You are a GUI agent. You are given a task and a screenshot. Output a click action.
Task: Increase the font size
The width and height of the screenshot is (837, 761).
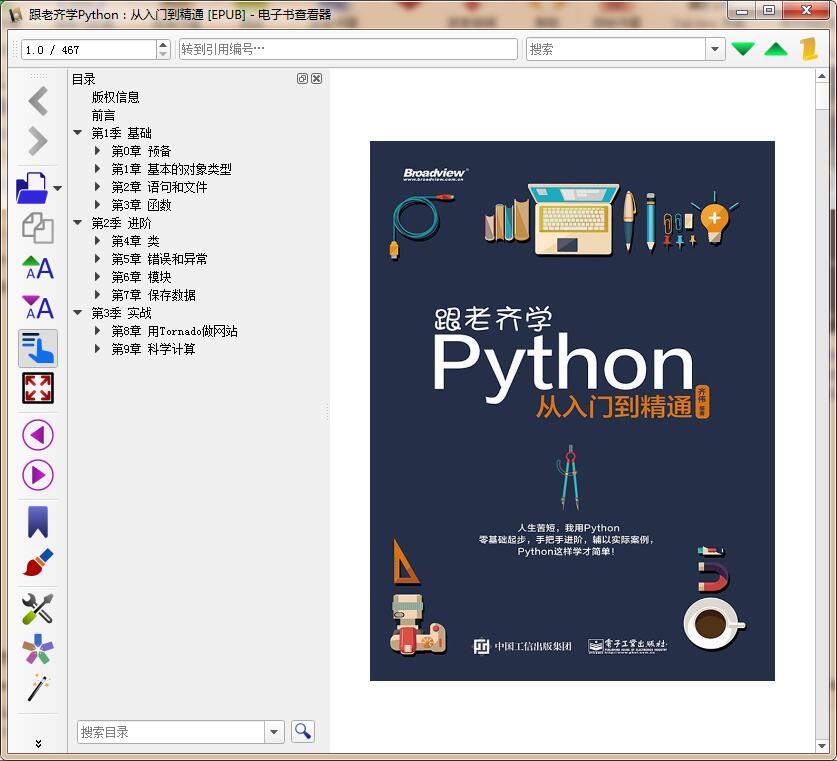click(36, 267)
